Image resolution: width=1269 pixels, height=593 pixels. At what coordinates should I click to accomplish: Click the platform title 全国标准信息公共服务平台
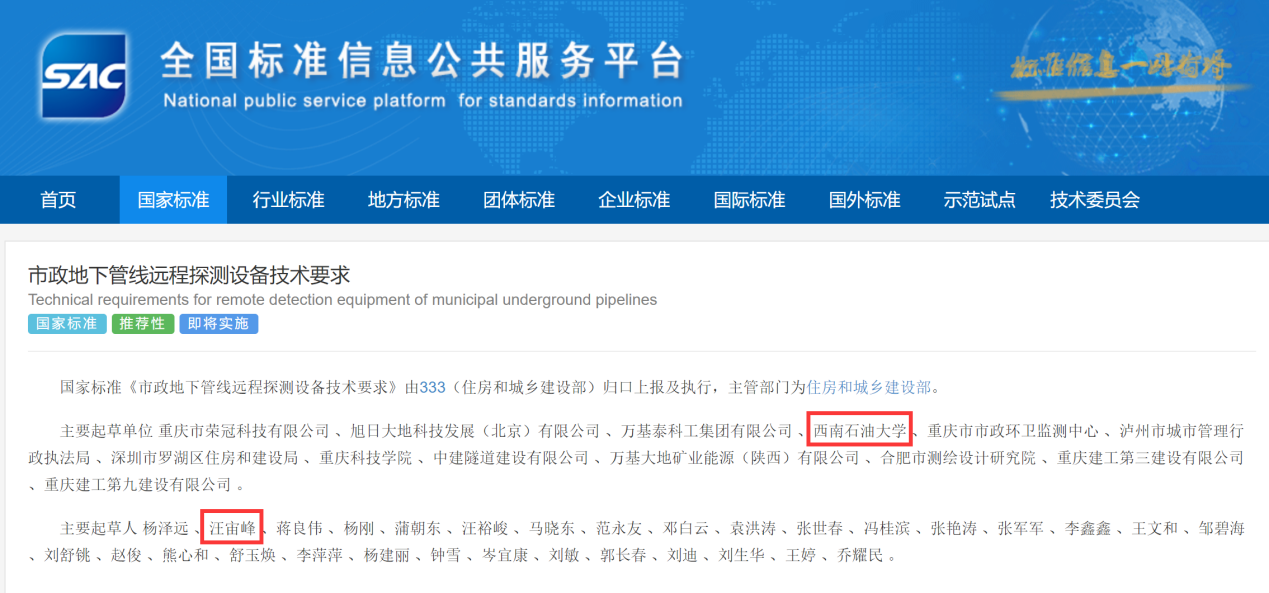[x=422, y=62]
